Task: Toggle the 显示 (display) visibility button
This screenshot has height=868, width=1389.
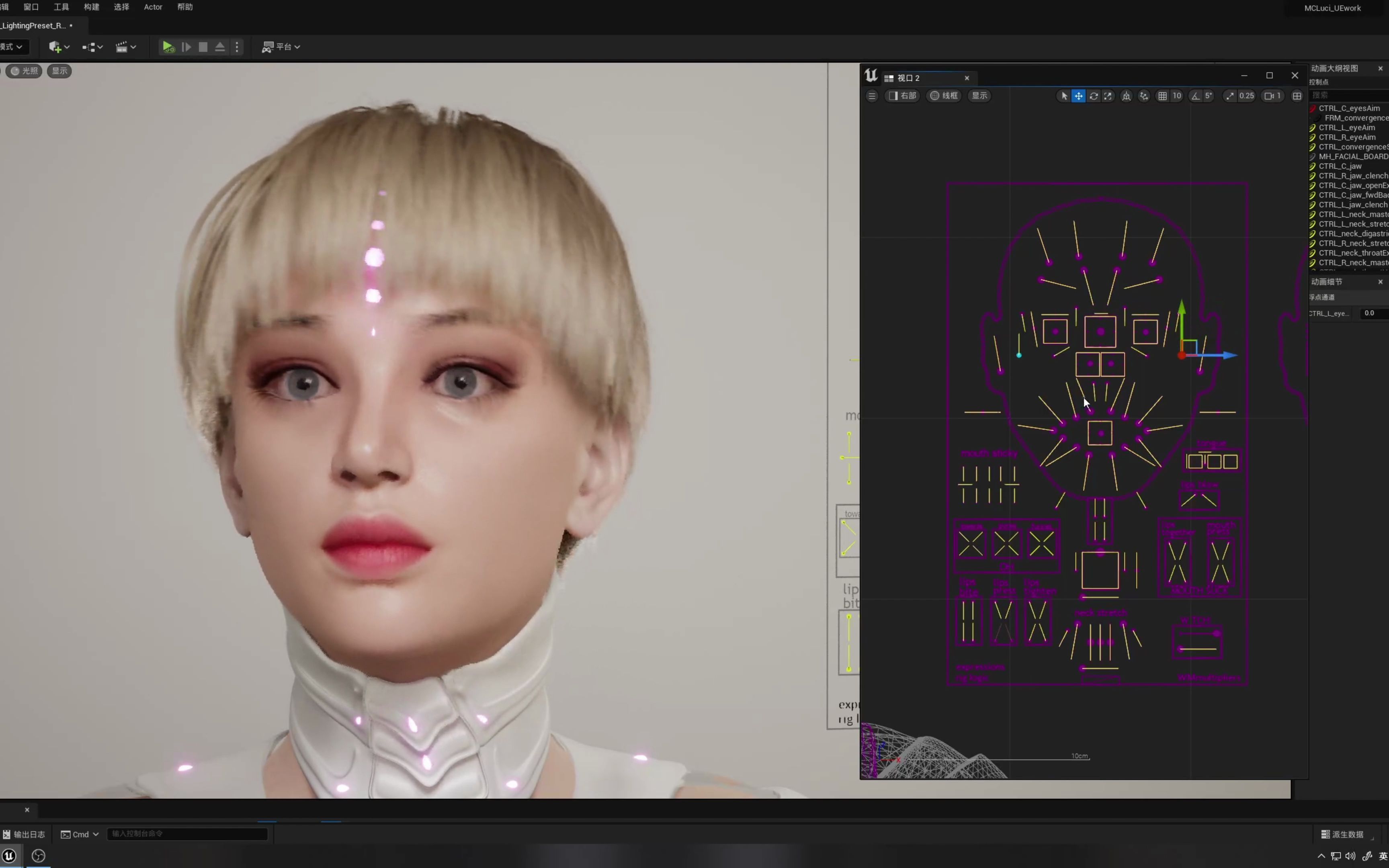Action: click(x=59, y=71)
